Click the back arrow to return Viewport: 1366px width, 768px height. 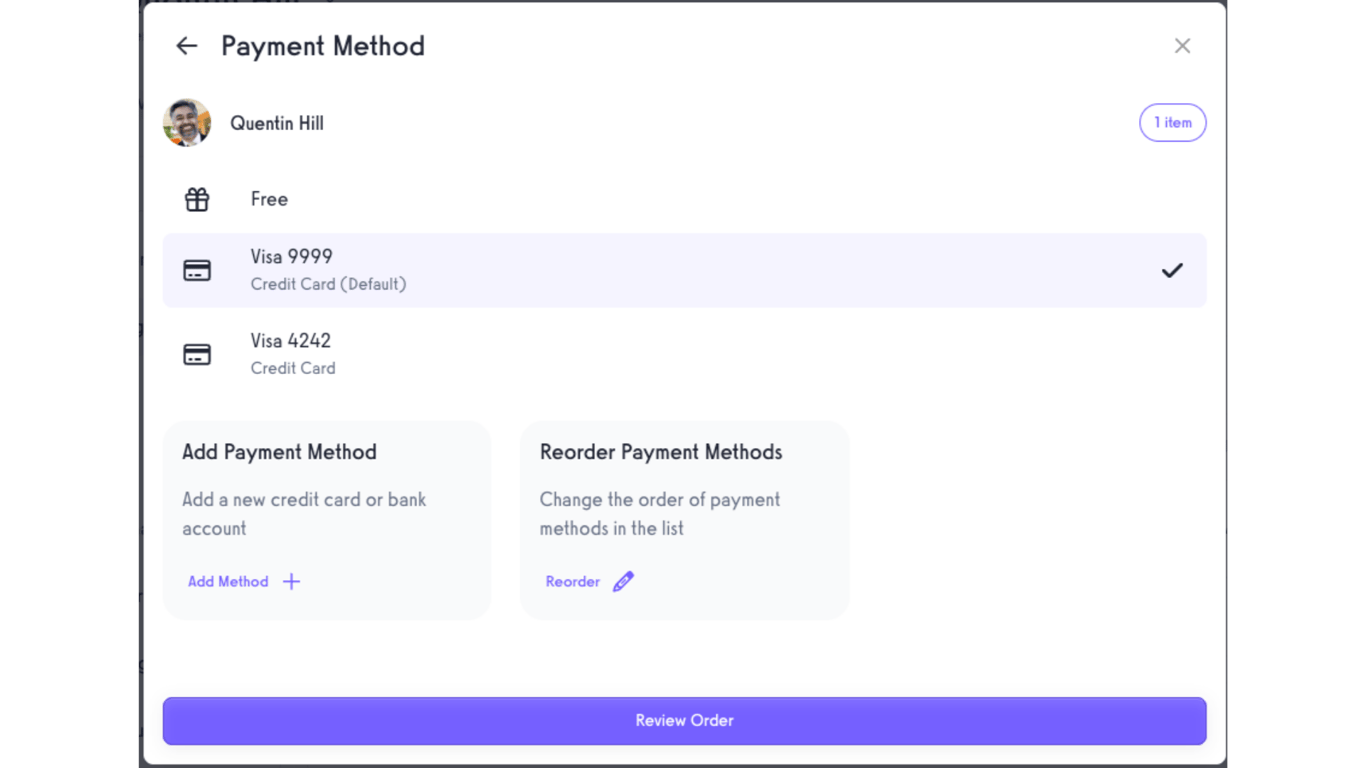point(187,46)
